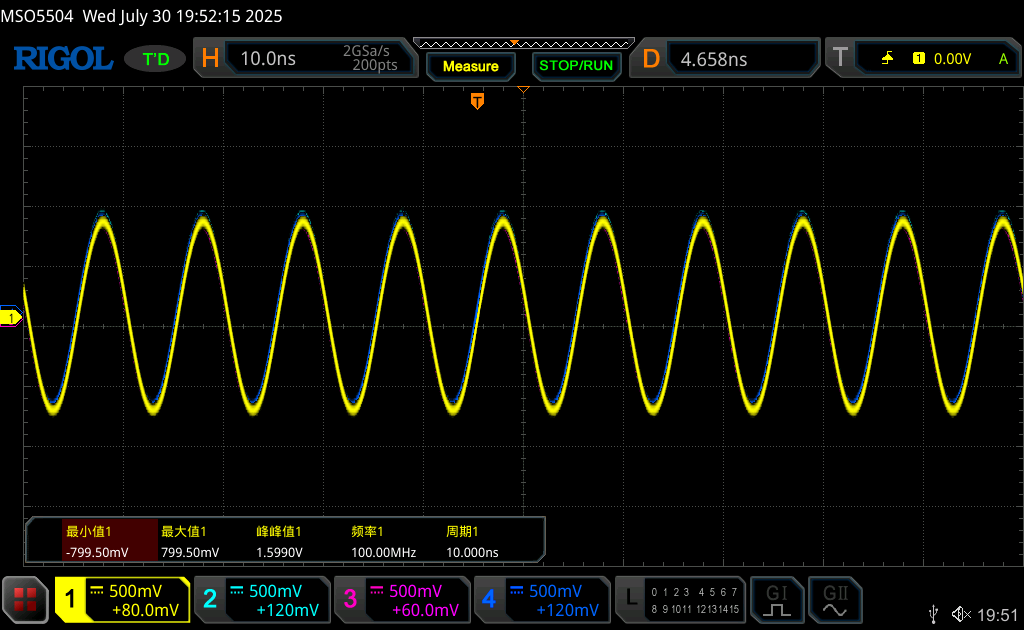This screenshot has width=1024, height=630.
Task: Click channel 3 DC coupling icon
Action: [x=377, y=591]
